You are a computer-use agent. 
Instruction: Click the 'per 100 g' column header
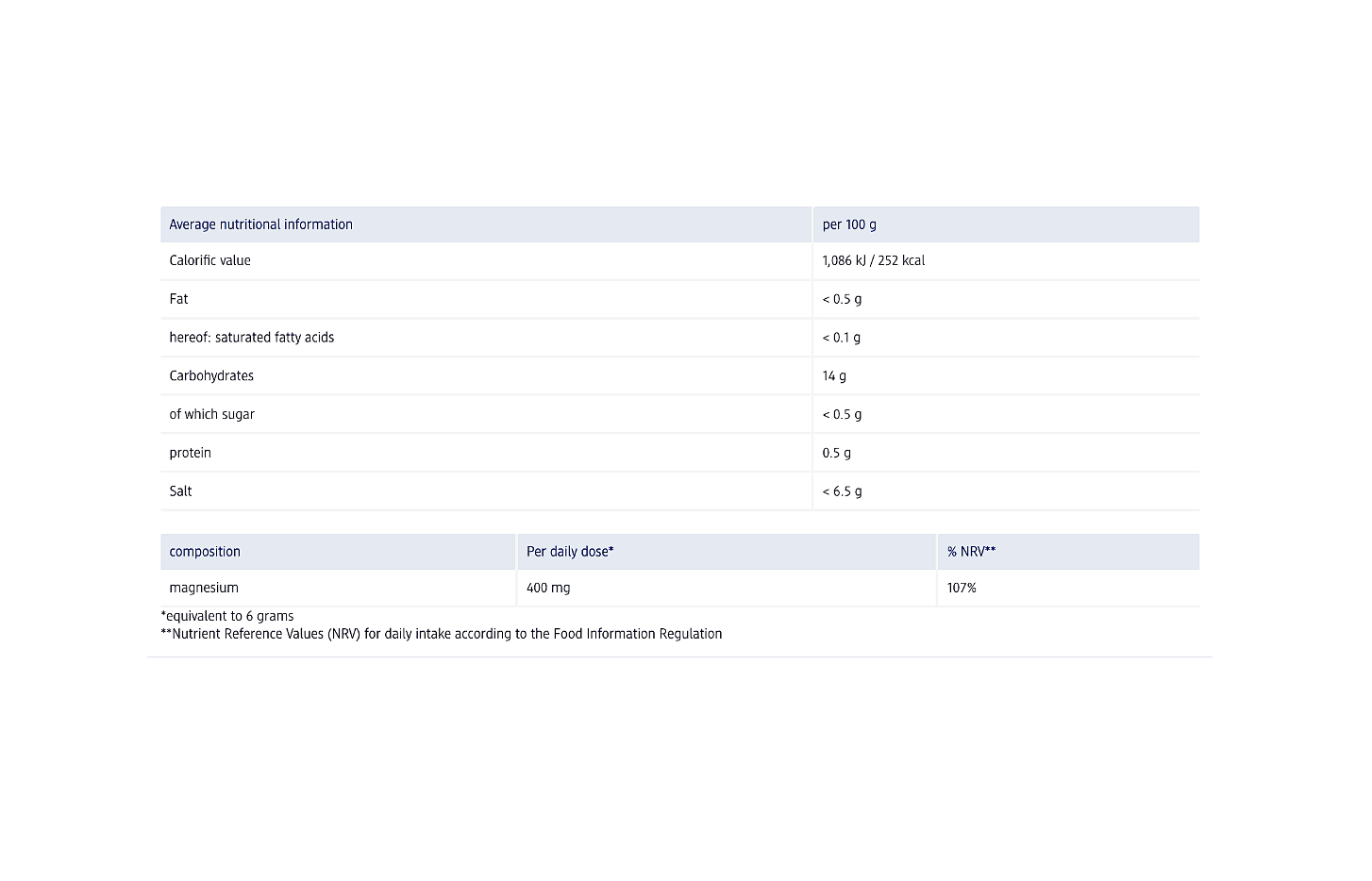tap(849, 224)
